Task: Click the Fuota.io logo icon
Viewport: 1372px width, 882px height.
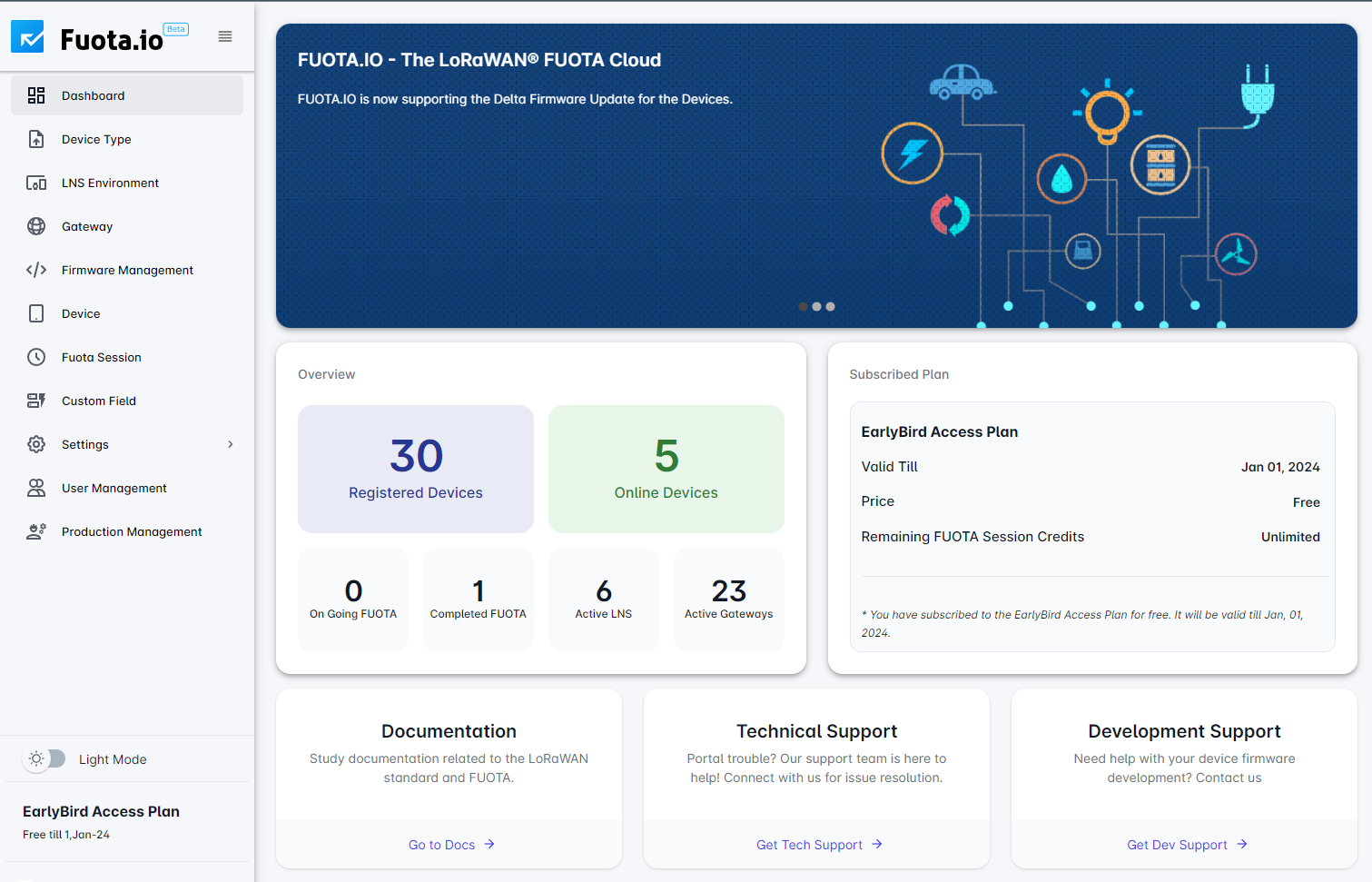Action: 27,36
